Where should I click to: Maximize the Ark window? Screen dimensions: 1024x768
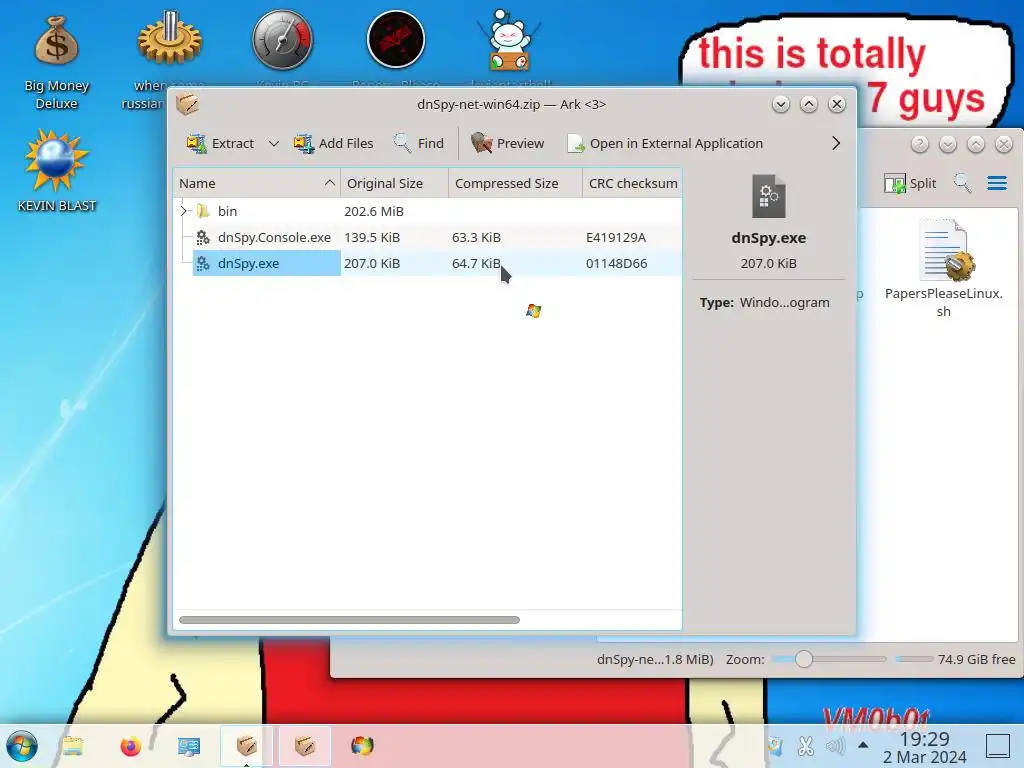click(808, 104)
